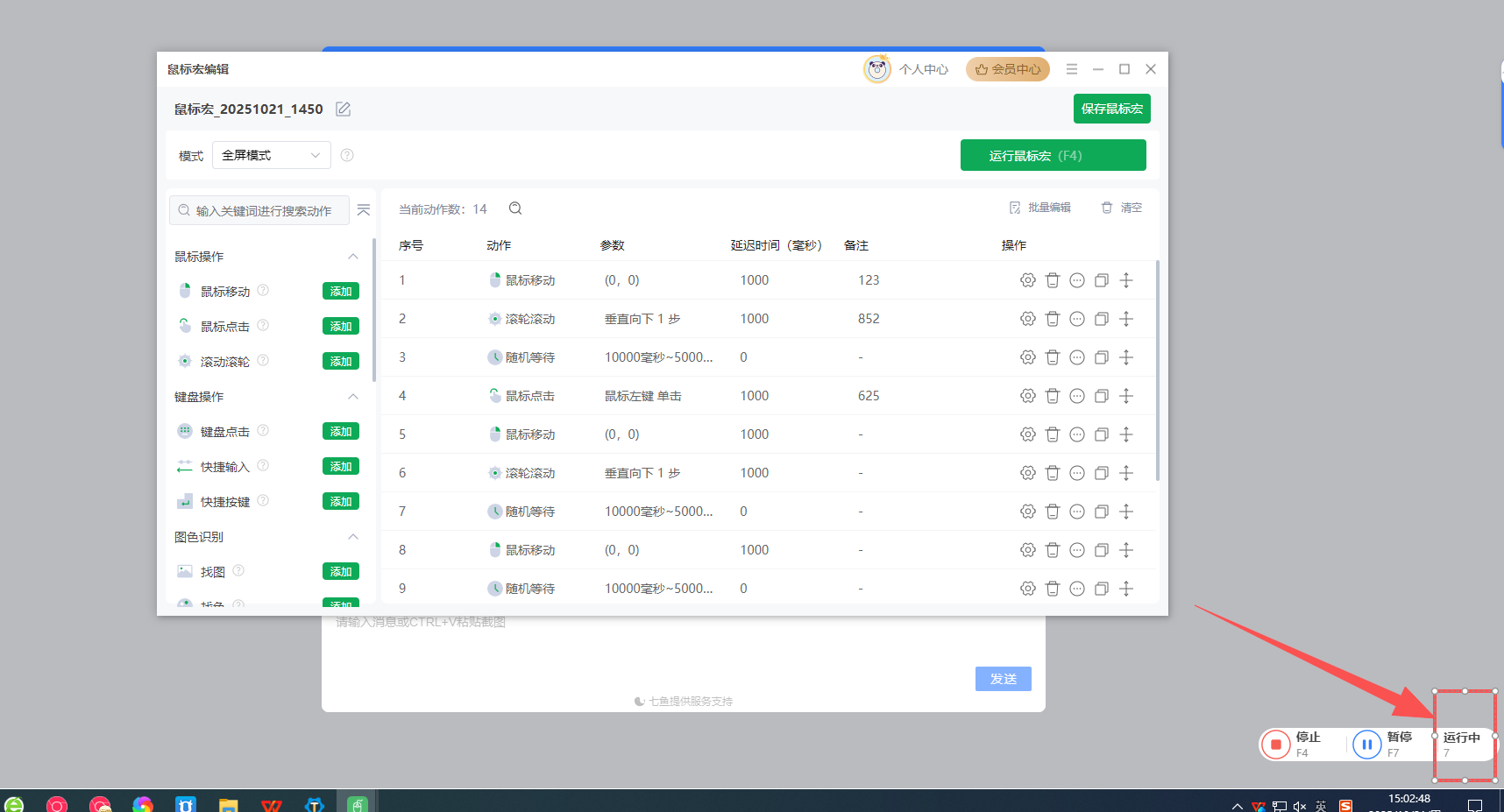Click the remark bubble icon in row 4
This screenshot has height=812, width=1504.
[1076, 396]
